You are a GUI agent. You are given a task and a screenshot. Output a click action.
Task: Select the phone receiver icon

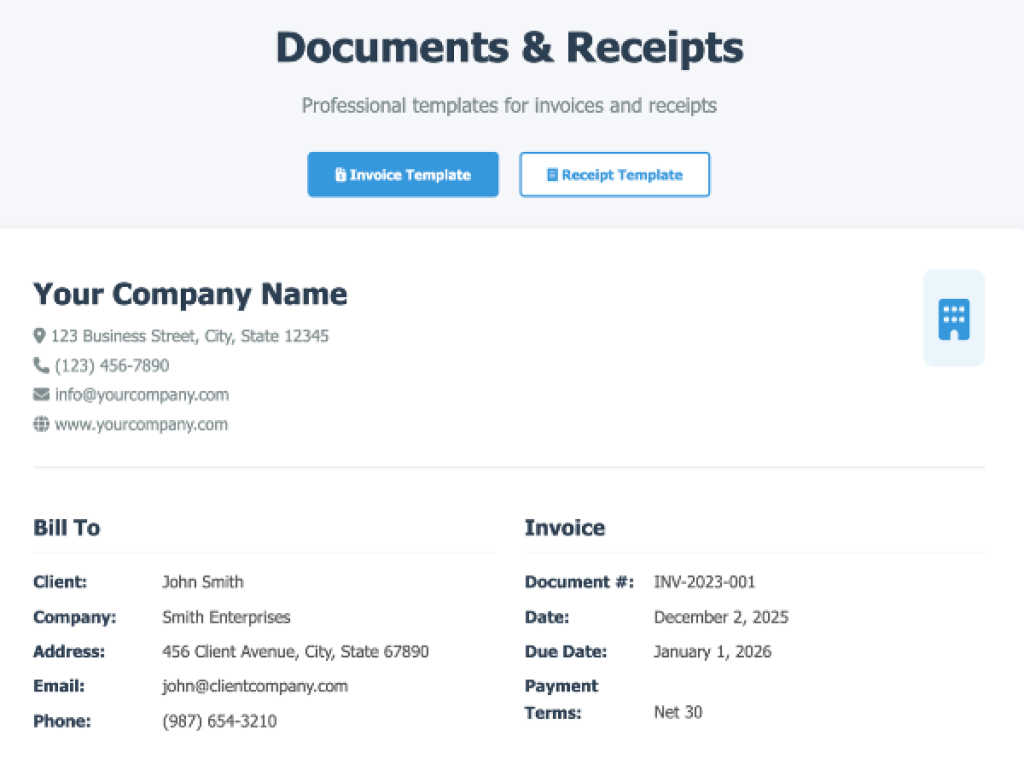[41, 365]
